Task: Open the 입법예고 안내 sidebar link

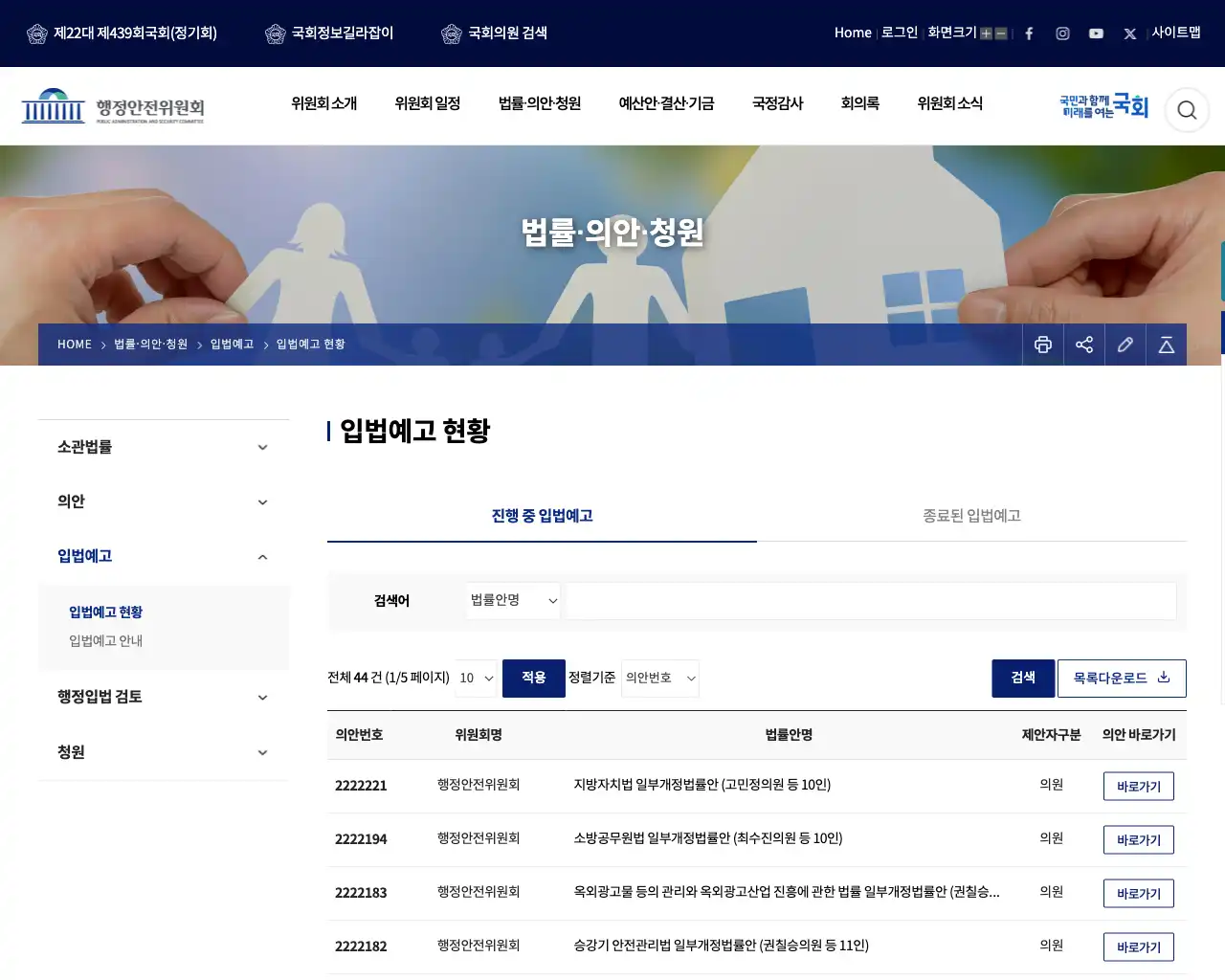Action: coord(105,640)
